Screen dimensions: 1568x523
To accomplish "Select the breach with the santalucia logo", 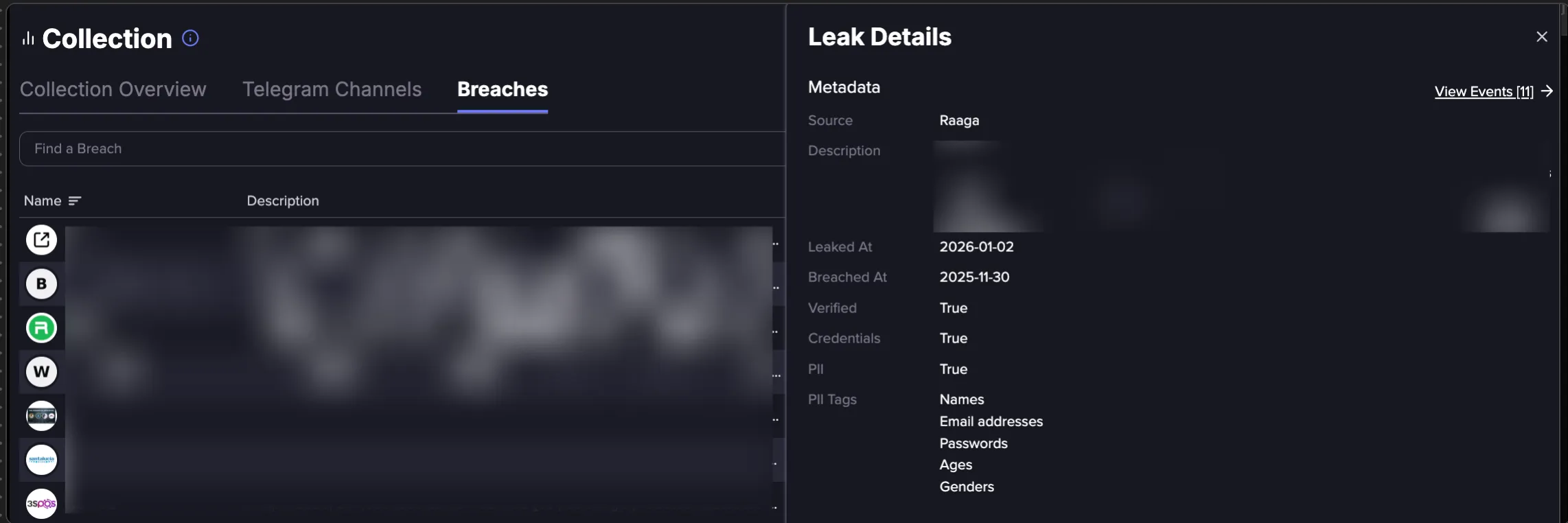I will pos(41,459).
